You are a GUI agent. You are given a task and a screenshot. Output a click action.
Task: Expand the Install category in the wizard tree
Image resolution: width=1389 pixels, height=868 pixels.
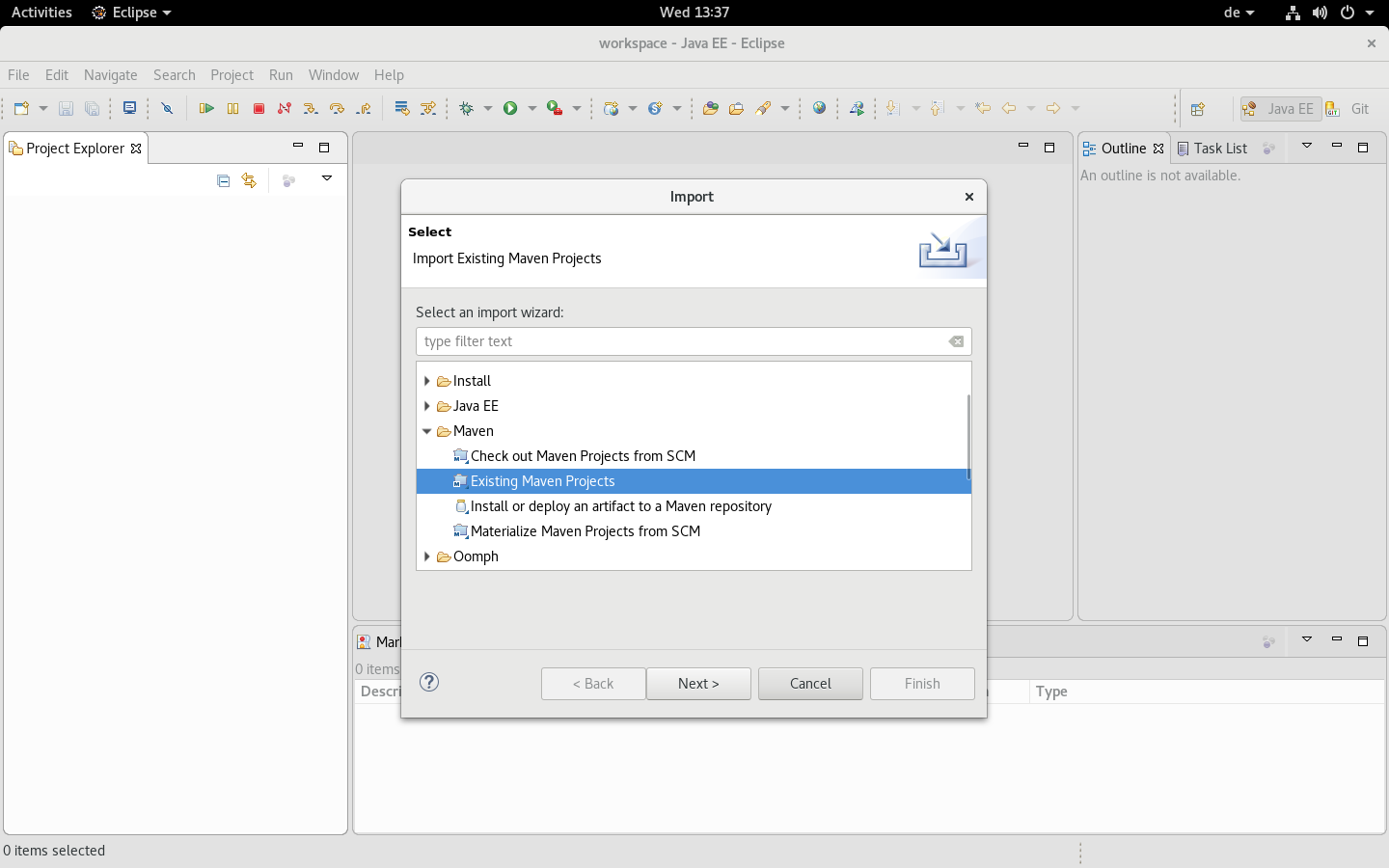427,380
